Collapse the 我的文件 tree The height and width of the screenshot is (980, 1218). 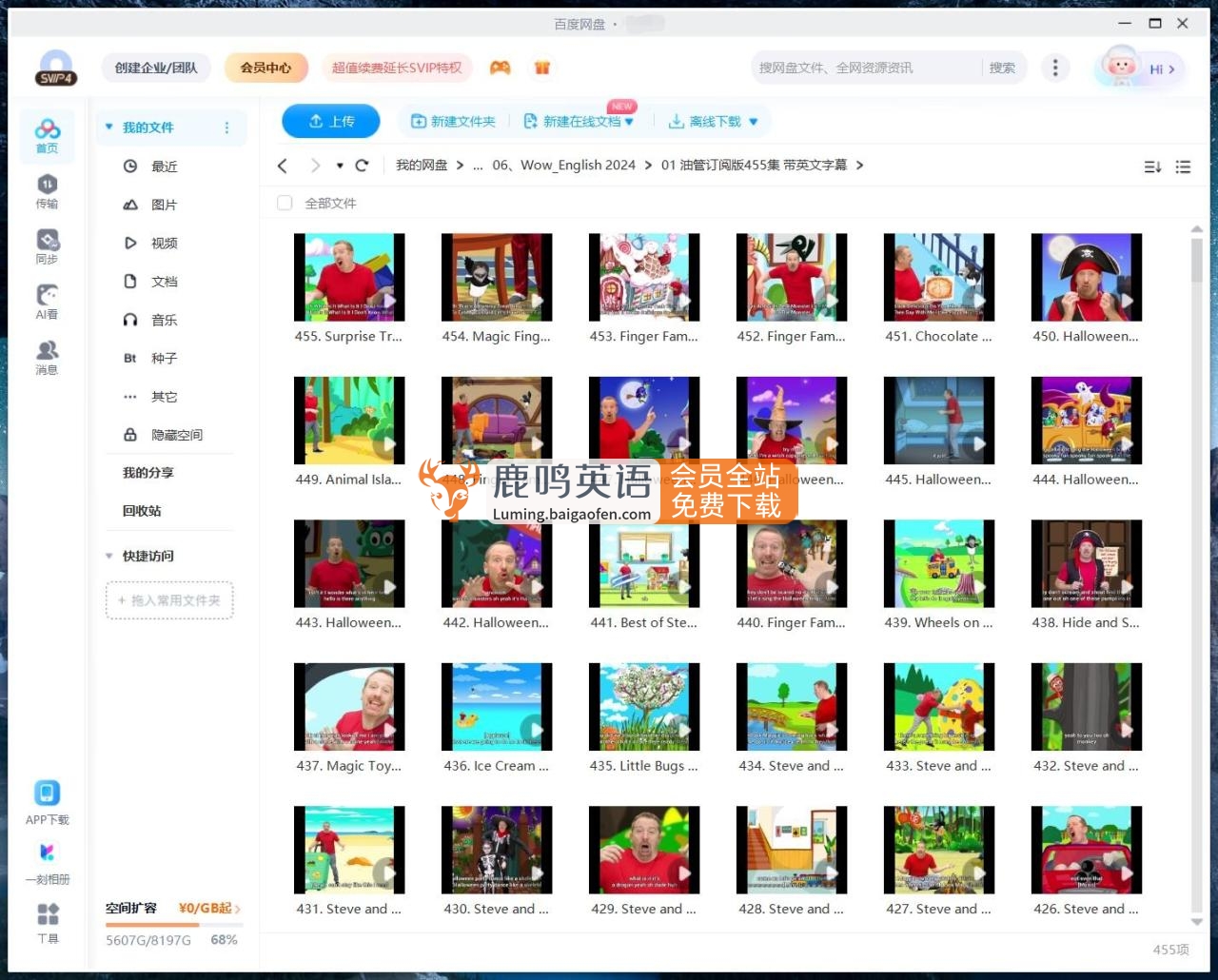click(x=109, y=127)
